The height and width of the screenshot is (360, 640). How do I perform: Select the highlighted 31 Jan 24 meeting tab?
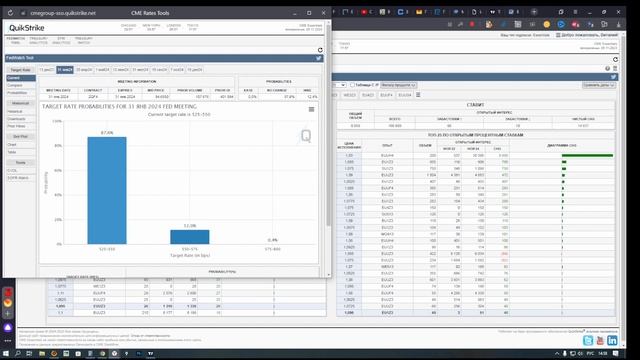pyautogui.click(x=65, y=70)
